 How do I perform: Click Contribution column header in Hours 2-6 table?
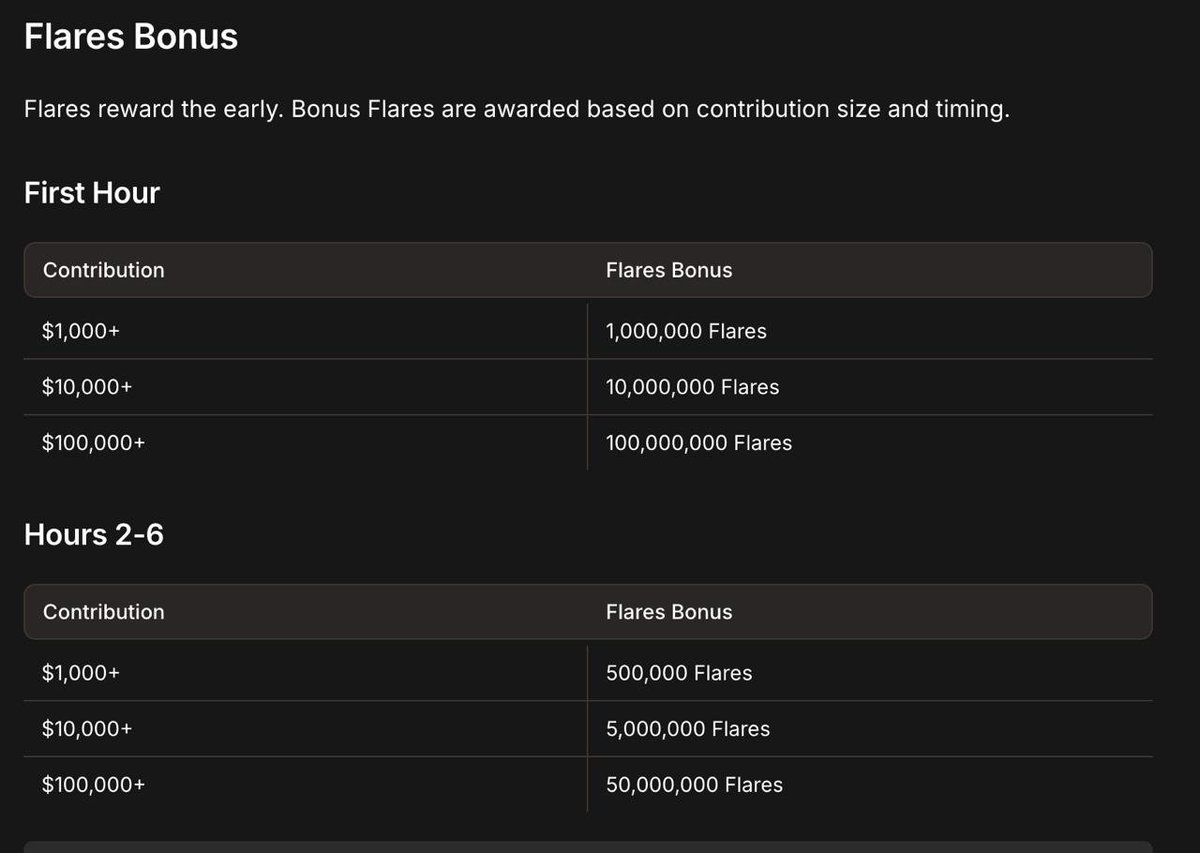pyautogui.click(x=104, y=612)
